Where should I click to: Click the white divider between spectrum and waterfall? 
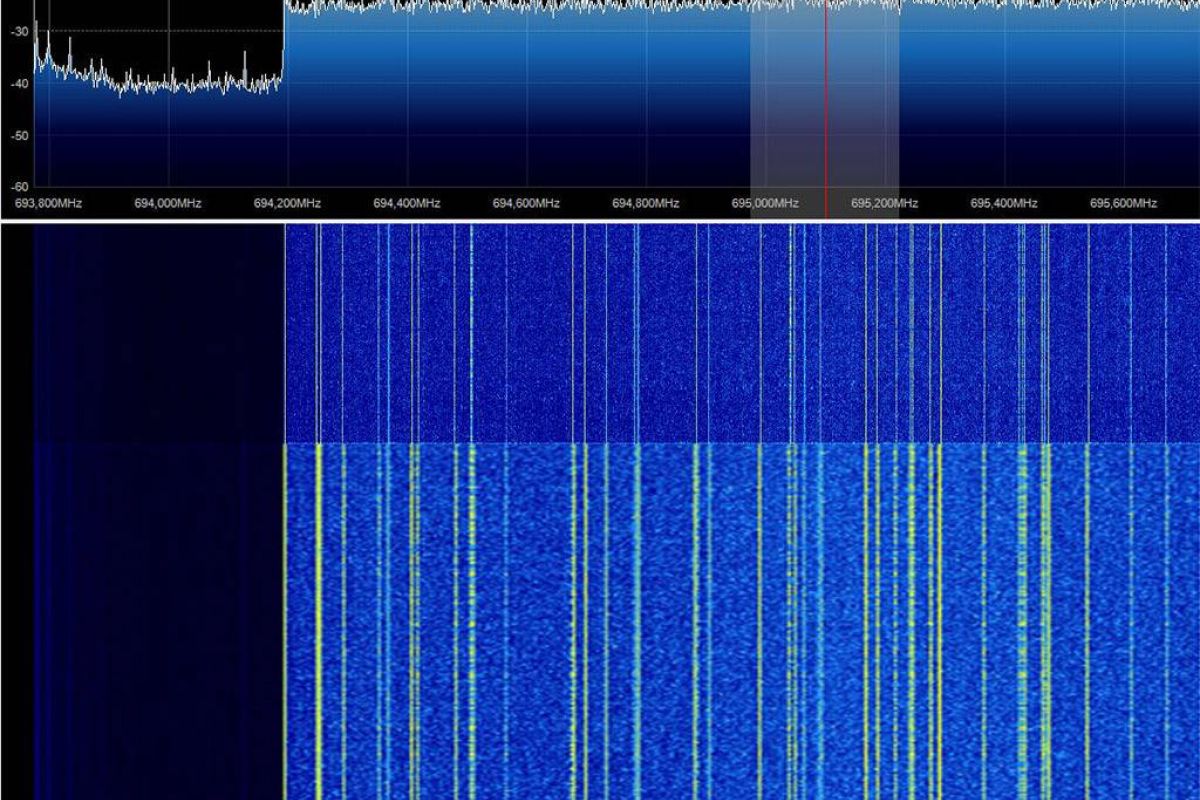(x=600, y=220)
